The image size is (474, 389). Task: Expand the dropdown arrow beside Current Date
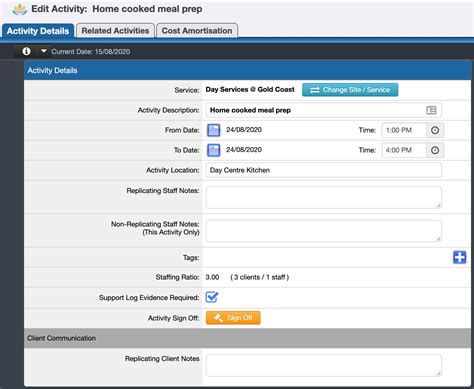[44, 51]
